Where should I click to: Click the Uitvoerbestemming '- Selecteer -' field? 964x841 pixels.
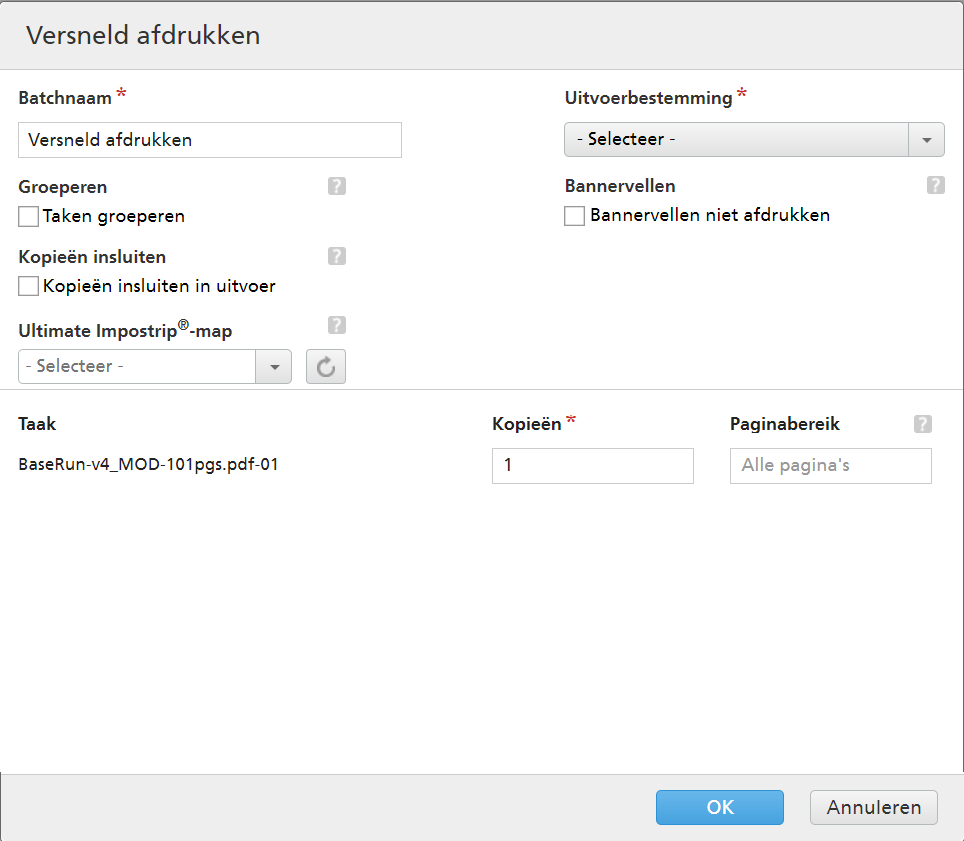click(x=735, y=140)
